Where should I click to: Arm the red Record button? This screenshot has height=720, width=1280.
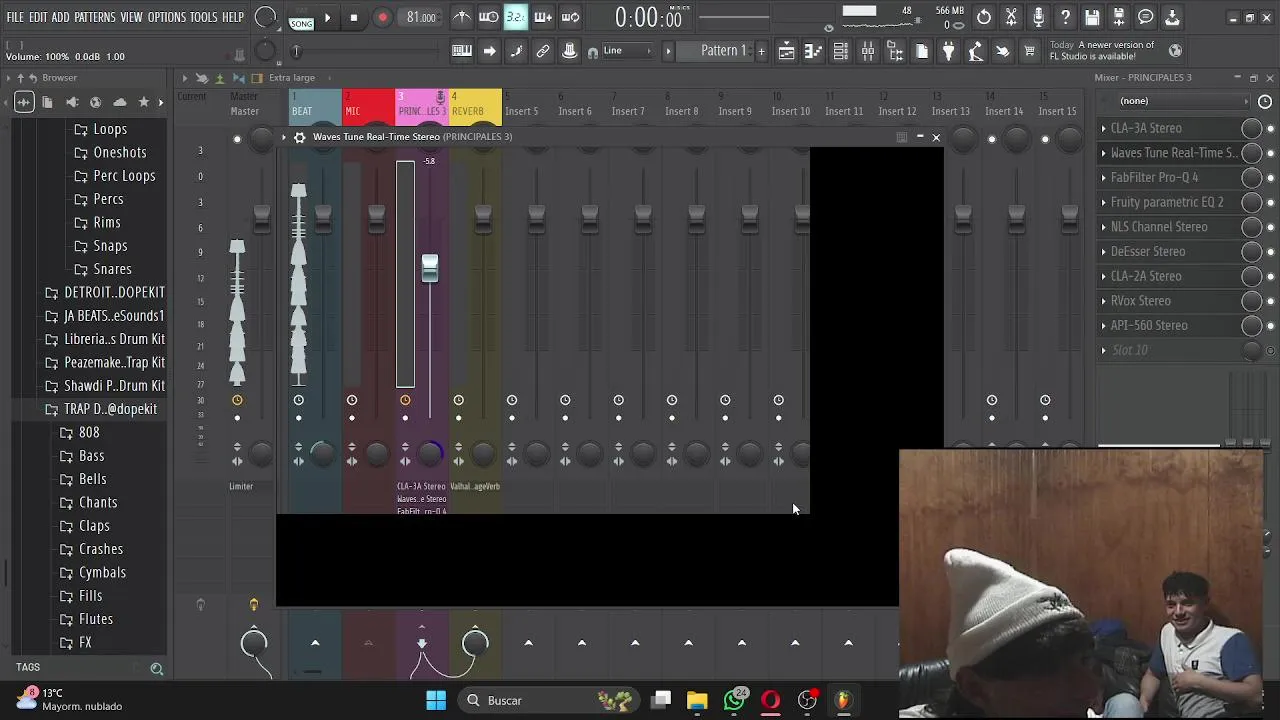382,17
